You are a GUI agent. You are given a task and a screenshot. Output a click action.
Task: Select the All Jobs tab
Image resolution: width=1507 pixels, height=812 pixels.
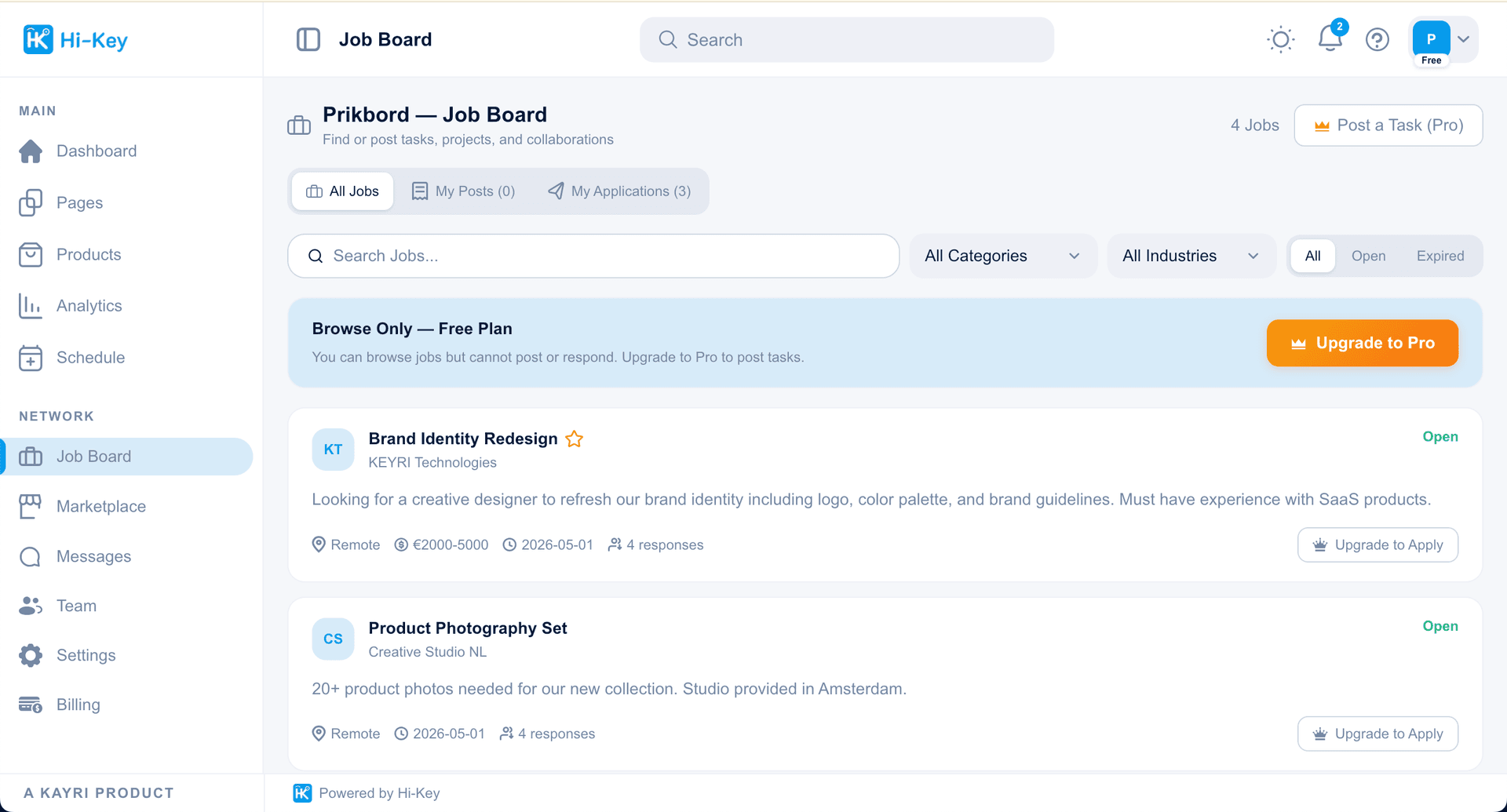pos(342,191)
